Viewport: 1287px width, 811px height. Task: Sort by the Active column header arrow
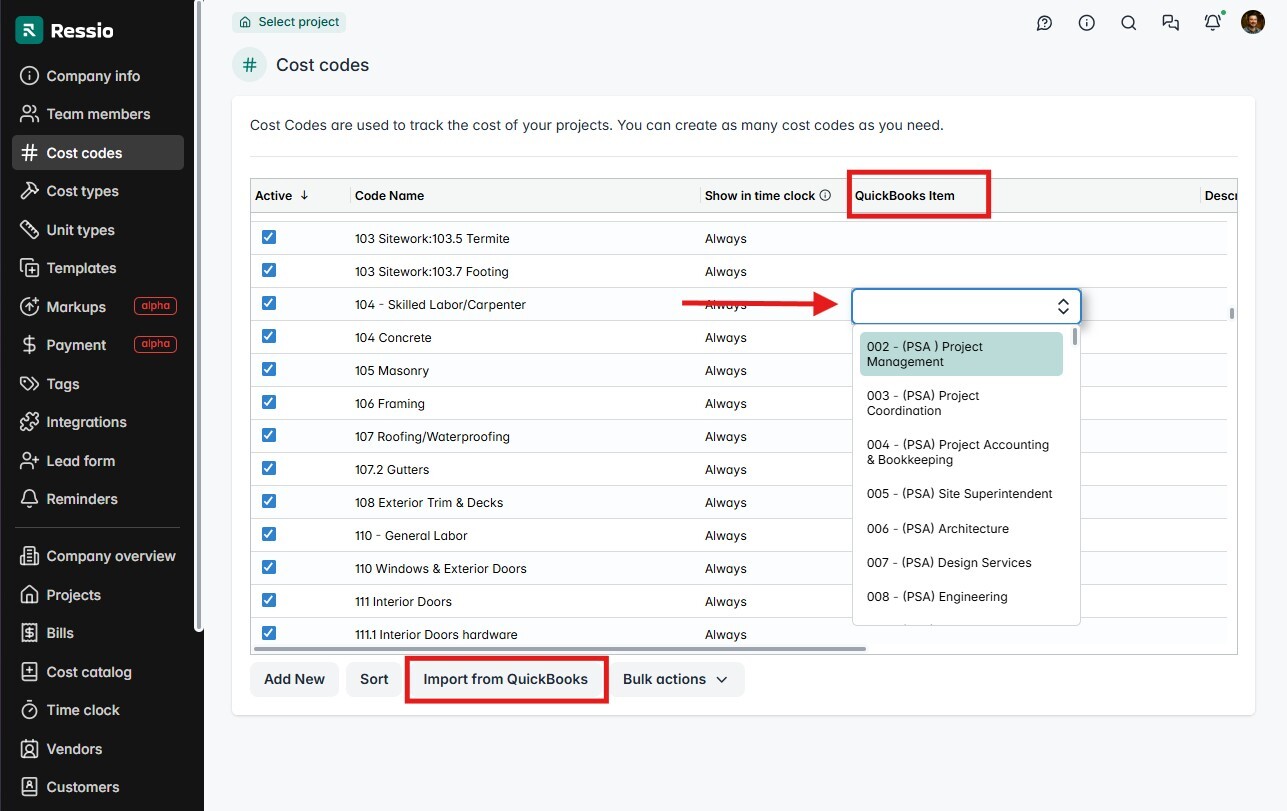point(304,196)
